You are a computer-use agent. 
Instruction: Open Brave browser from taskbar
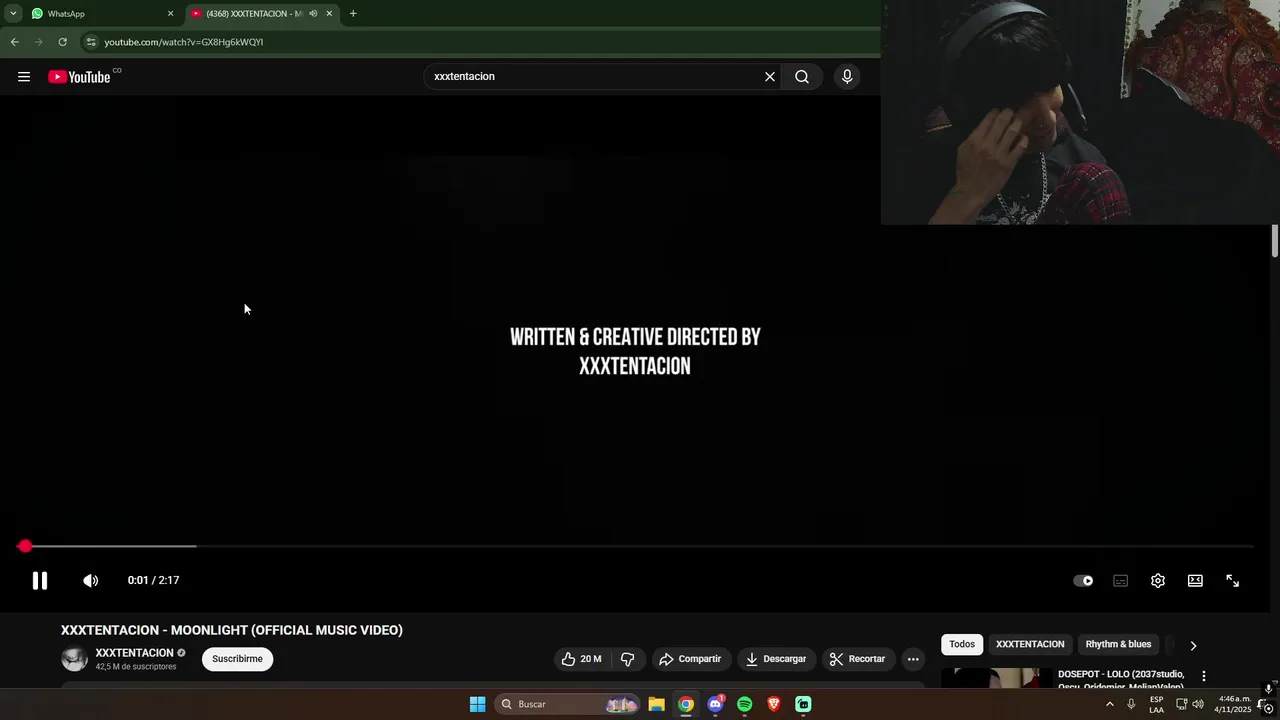774,704
